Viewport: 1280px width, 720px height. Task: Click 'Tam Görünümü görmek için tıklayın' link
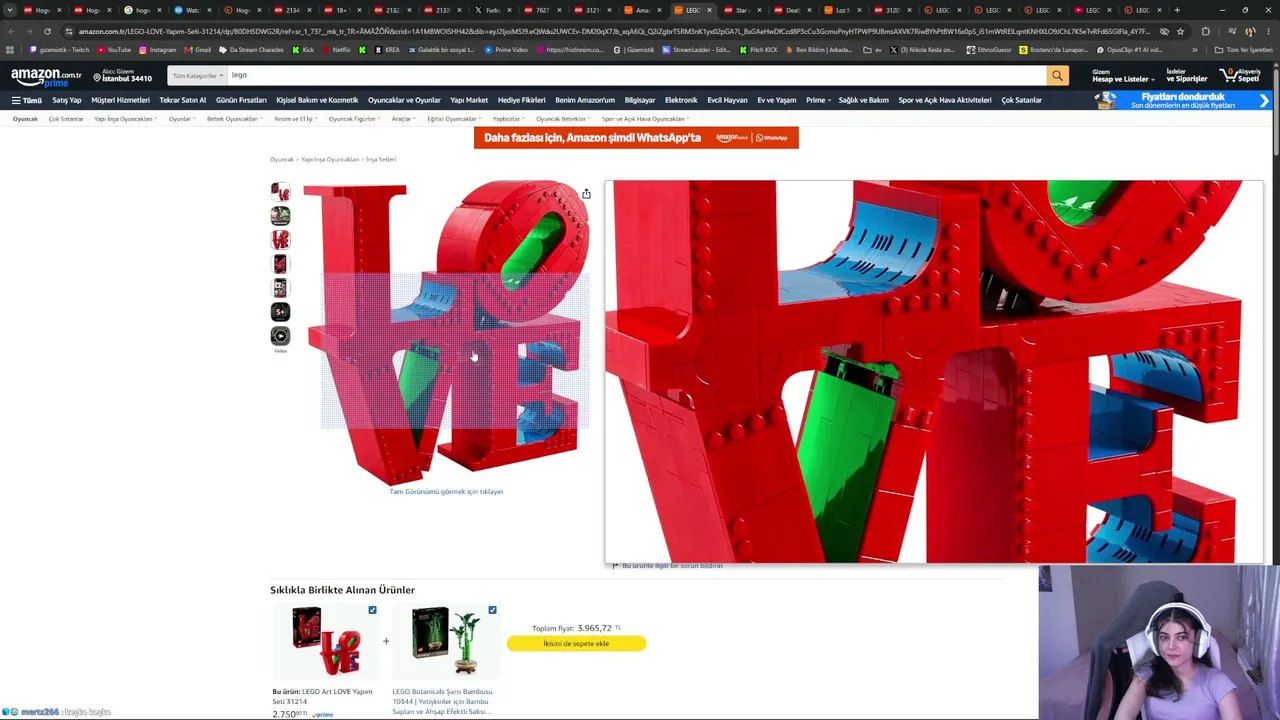pyautogui.click(x=446, y=492)
